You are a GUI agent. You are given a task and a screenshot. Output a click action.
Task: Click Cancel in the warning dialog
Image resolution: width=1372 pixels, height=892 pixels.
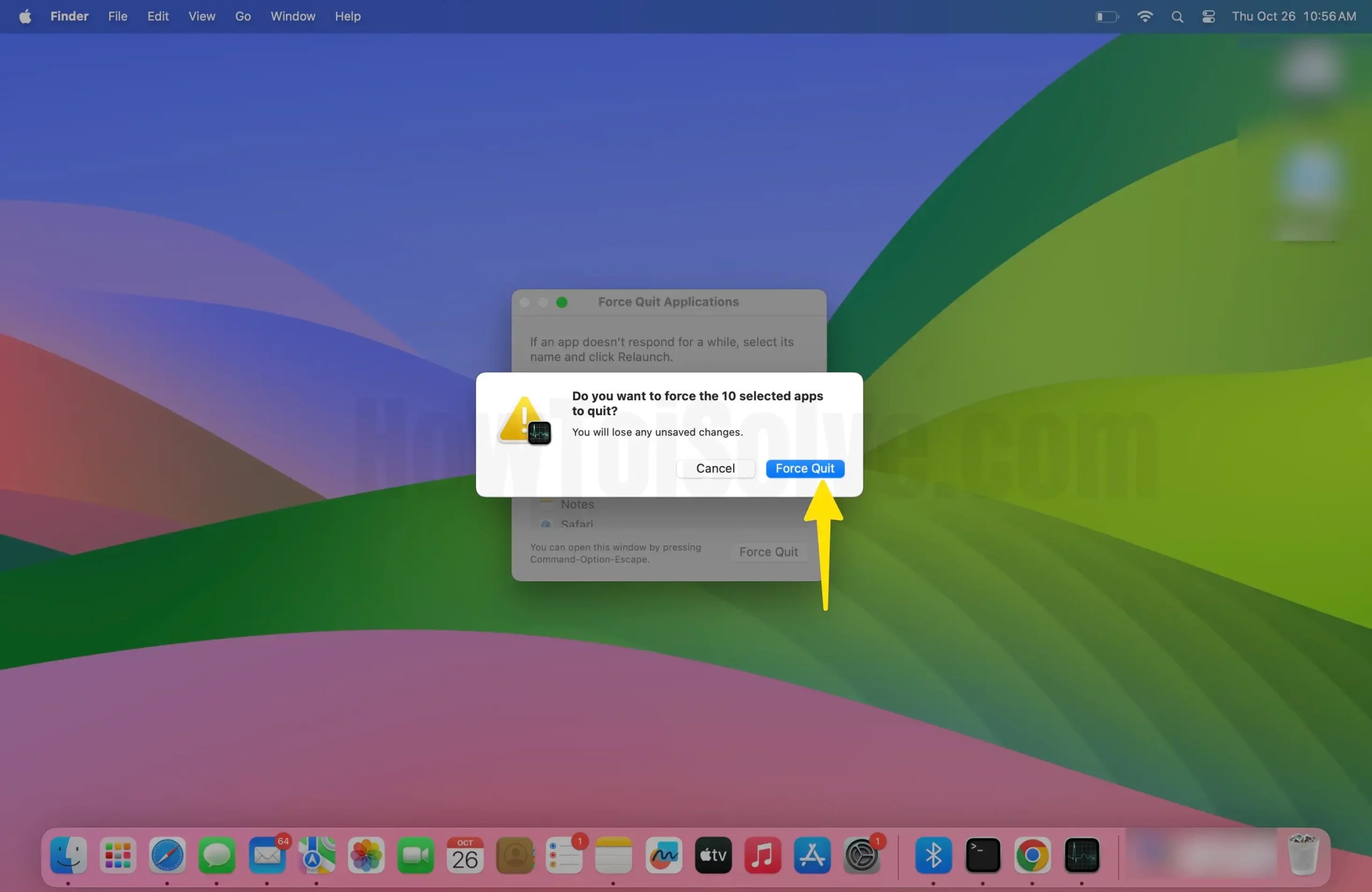(715, 468)
